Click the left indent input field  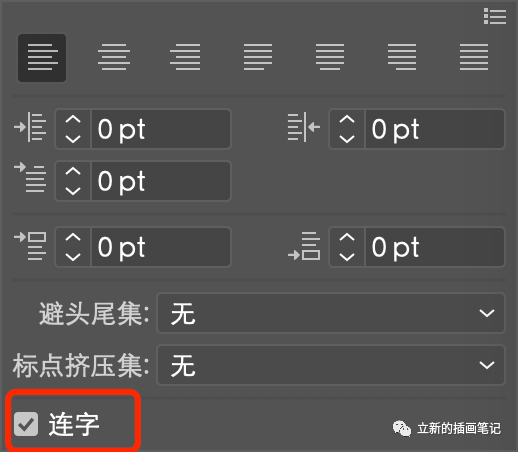(161, 129)
